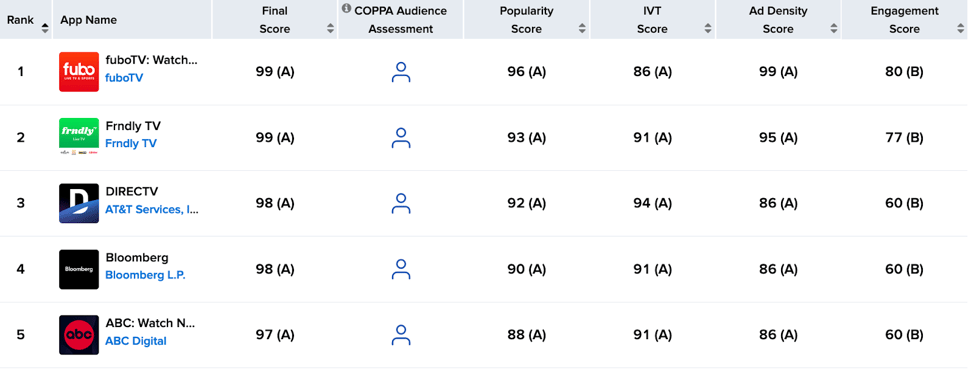Viewport: 974px width, 369px height.
Task: Open the ABC Digital publisher link
Action: (136, 341)
